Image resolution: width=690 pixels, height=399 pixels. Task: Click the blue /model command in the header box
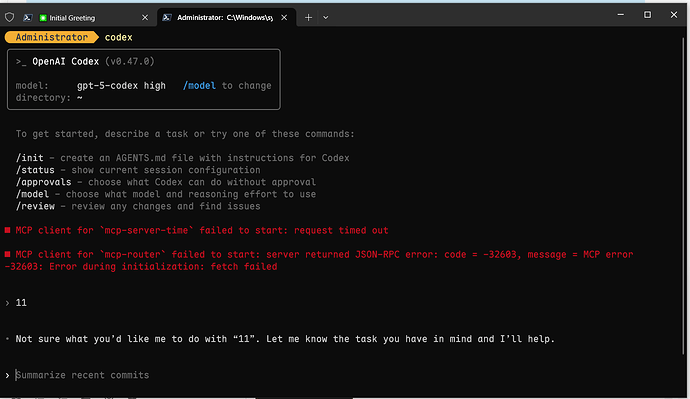click(x=199, y=86)
